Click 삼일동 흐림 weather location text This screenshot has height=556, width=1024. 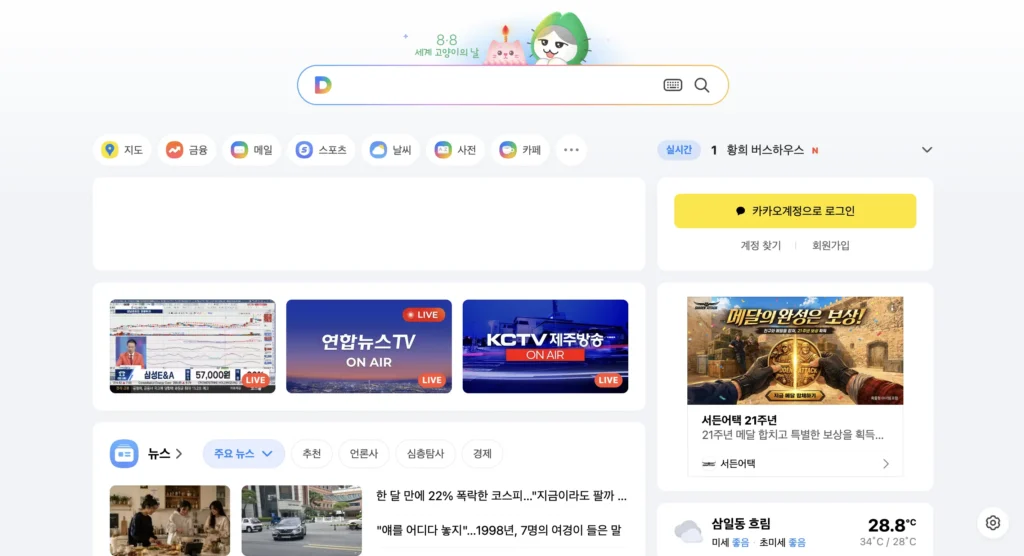[741, 523]
